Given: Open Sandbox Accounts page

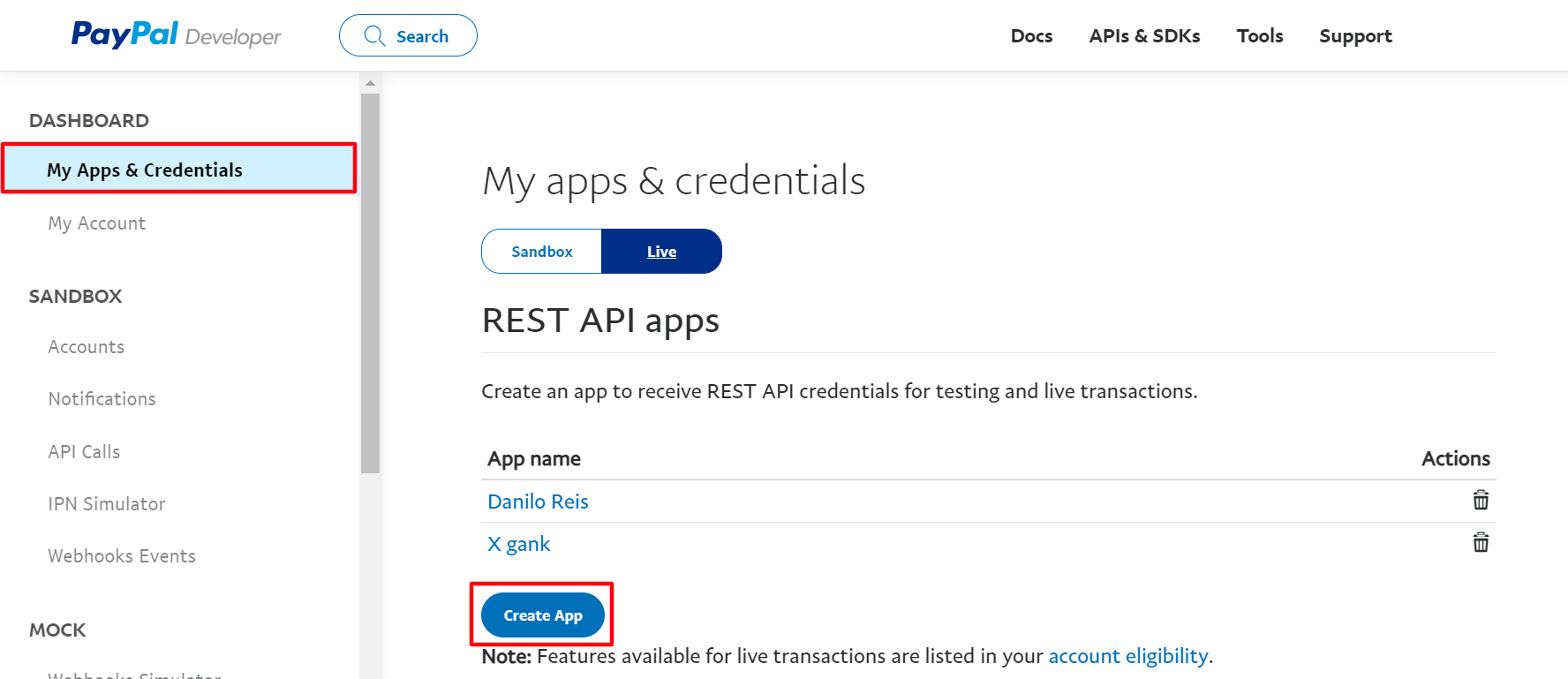Looking at the screenshot, I should coord(86,347).
